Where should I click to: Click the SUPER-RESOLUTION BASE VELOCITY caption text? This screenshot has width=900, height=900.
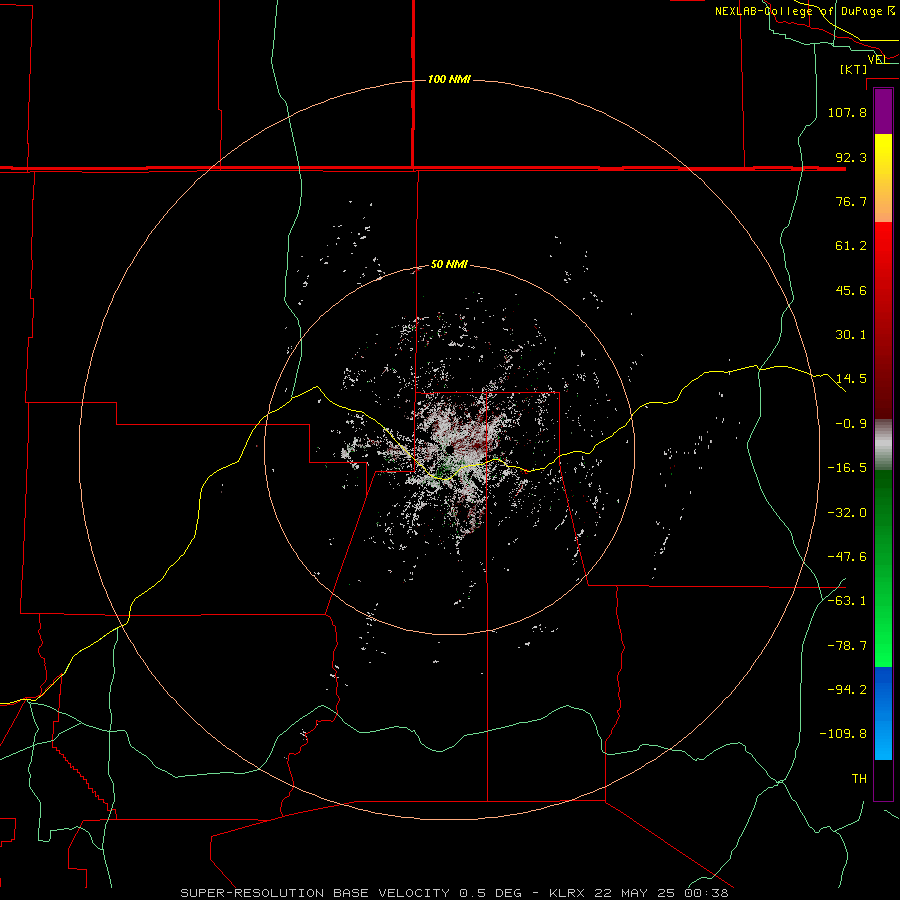(316, 893)
